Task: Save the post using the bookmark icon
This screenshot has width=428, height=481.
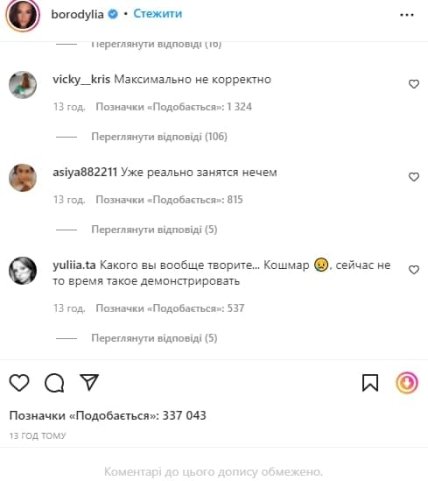Action: coord(370,382)
